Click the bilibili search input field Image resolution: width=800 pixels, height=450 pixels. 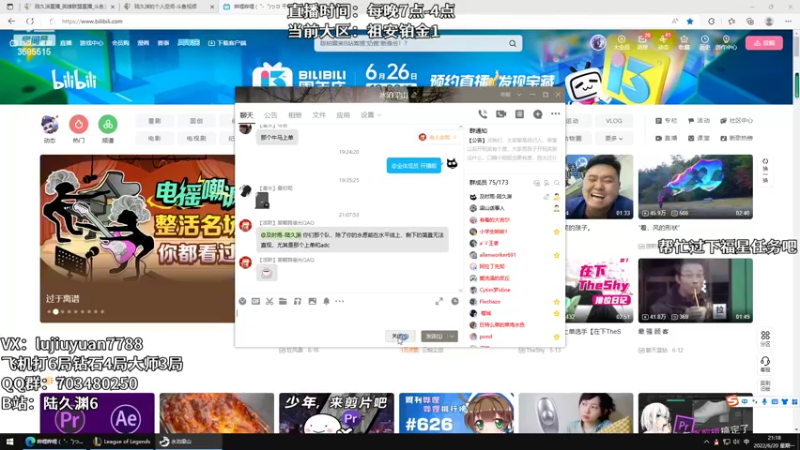point(411,44)
